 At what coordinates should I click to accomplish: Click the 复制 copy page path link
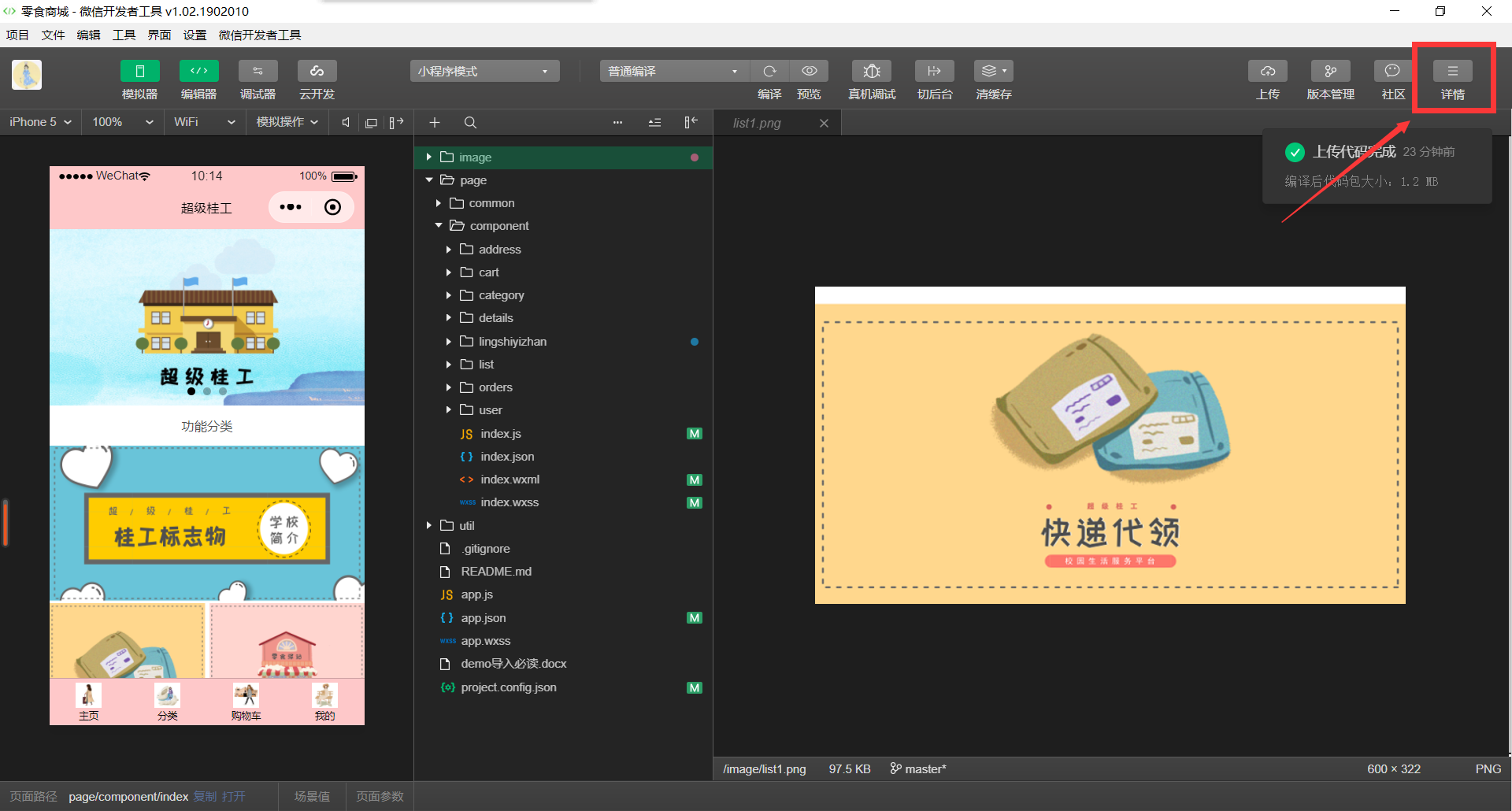click(x=206, y=797)
